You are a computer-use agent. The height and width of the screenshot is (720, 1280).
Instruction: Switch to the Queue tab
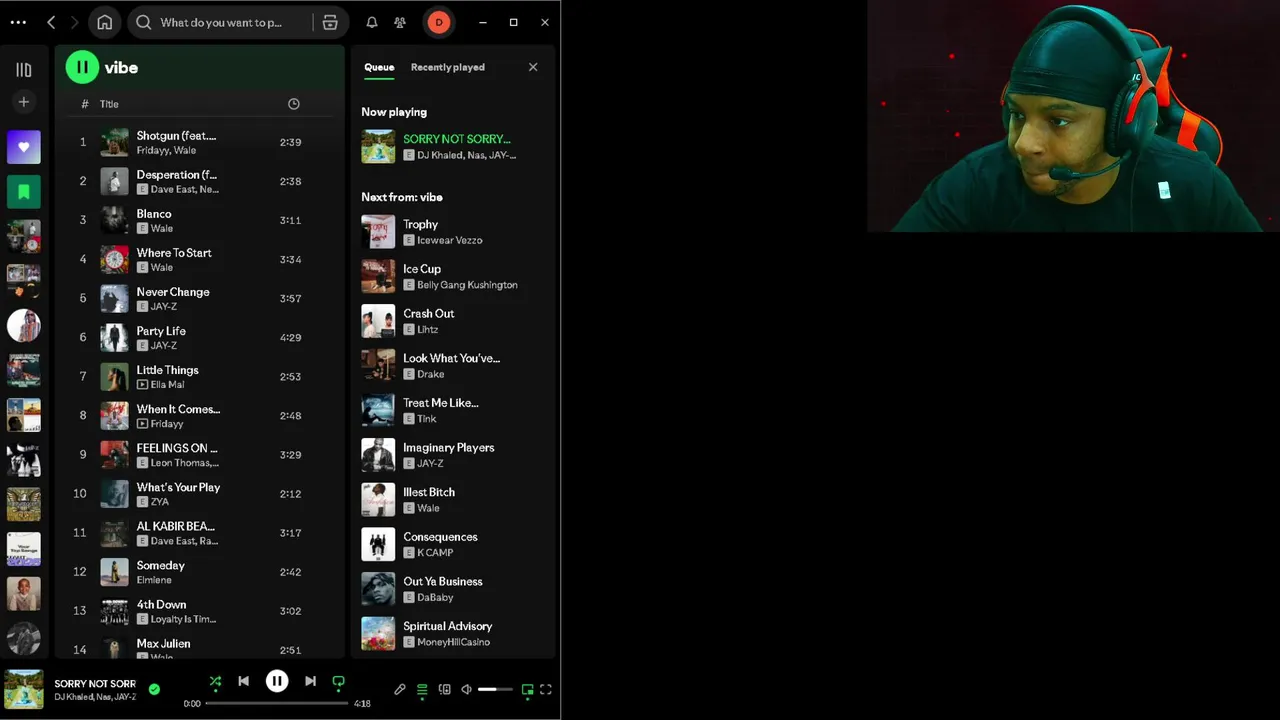pyautogui.click(x=379, y=67)
